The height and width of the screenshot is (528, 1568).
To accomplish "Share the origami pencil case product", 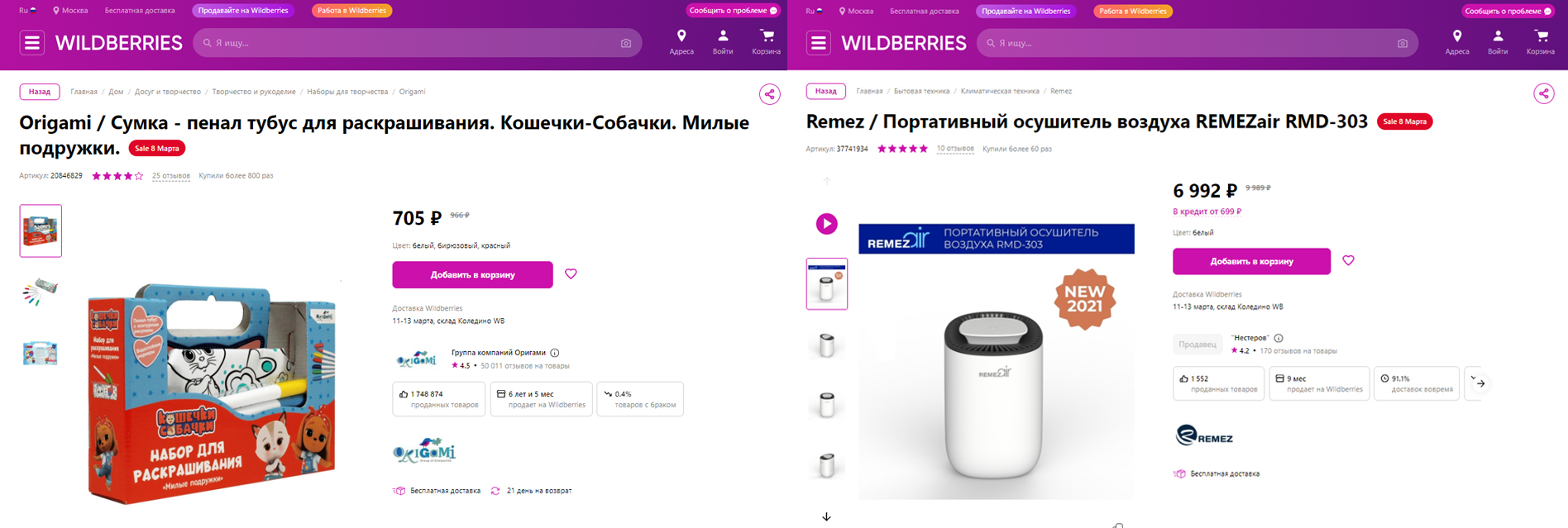I will (x=769, y=93).
